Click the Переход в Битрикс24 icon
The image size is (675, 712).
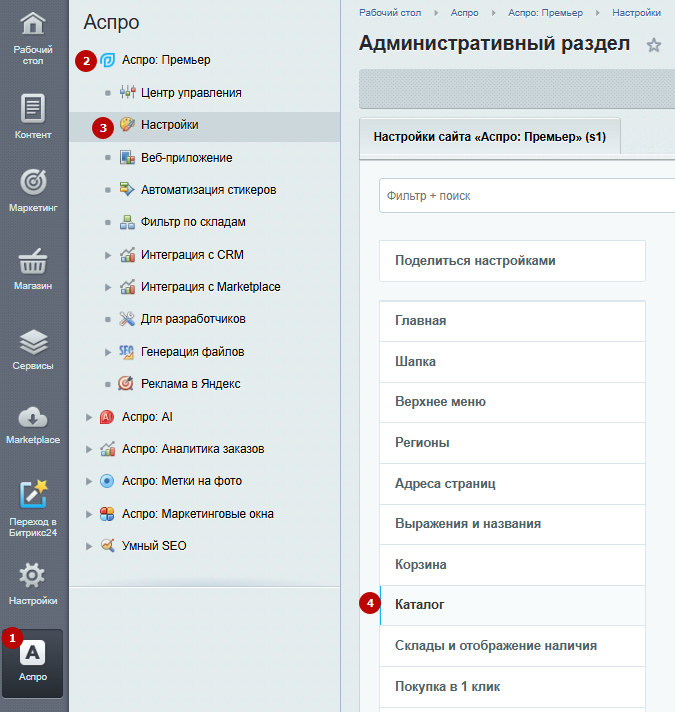(33, 494)
